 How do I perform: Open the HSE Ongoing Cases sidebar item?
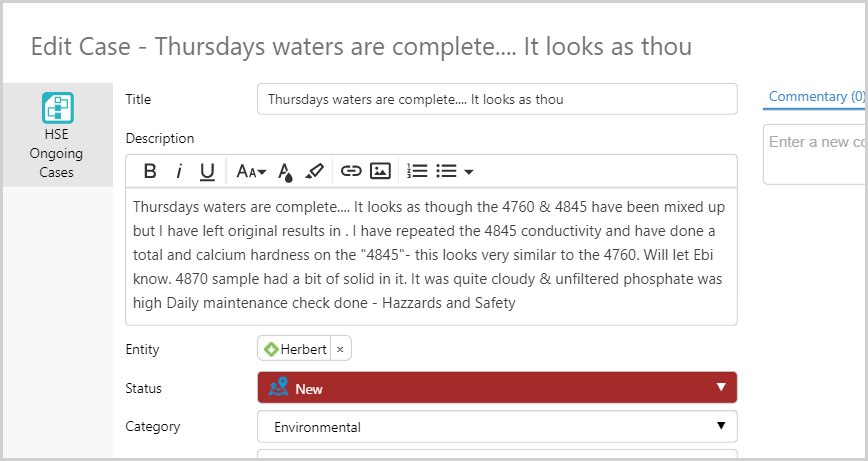pyautogui.click(x=57, y=135)
